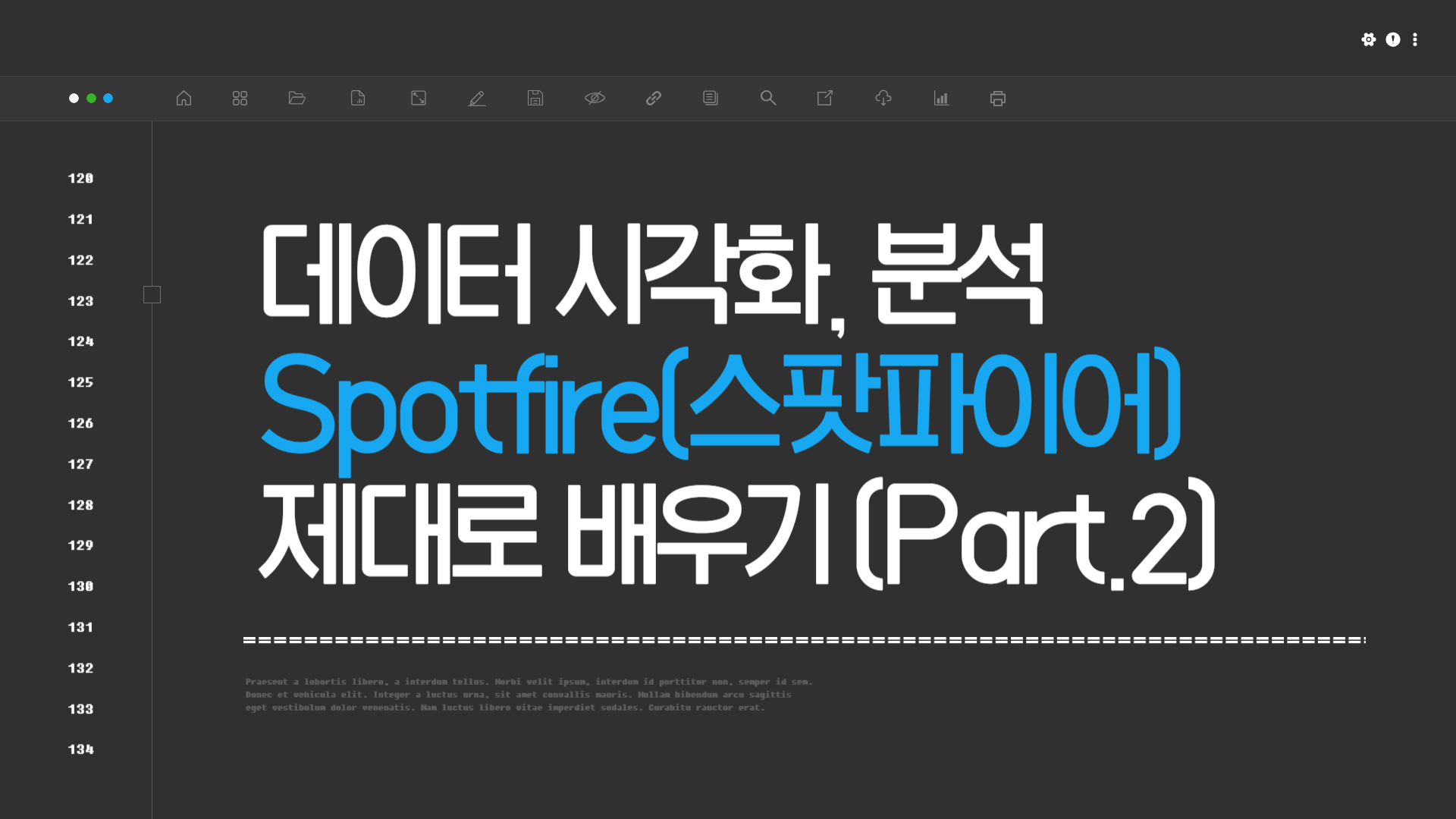The image size is (1456, 819).
Task: Select line number 128
Action: (x=81, y=505)
